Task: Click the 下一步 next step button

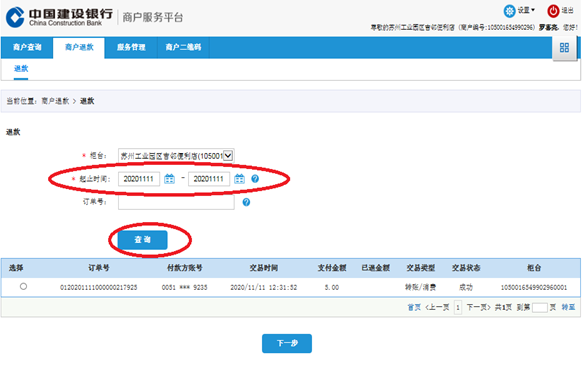Action: (x=287, y=343)
